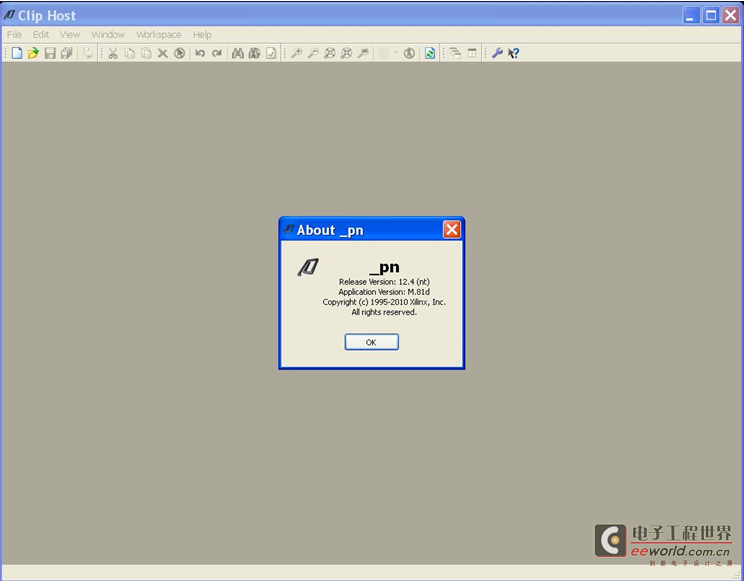This screenshot has height=581, width=745.
Task: Create a new file with the New icon
Action: (17, 53)
